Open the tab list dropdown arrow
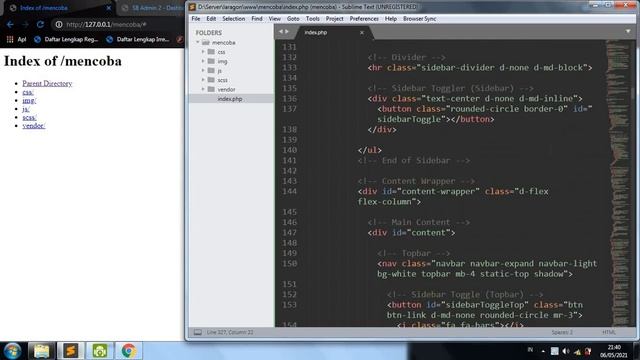640x360 pixels. point(628,31)
